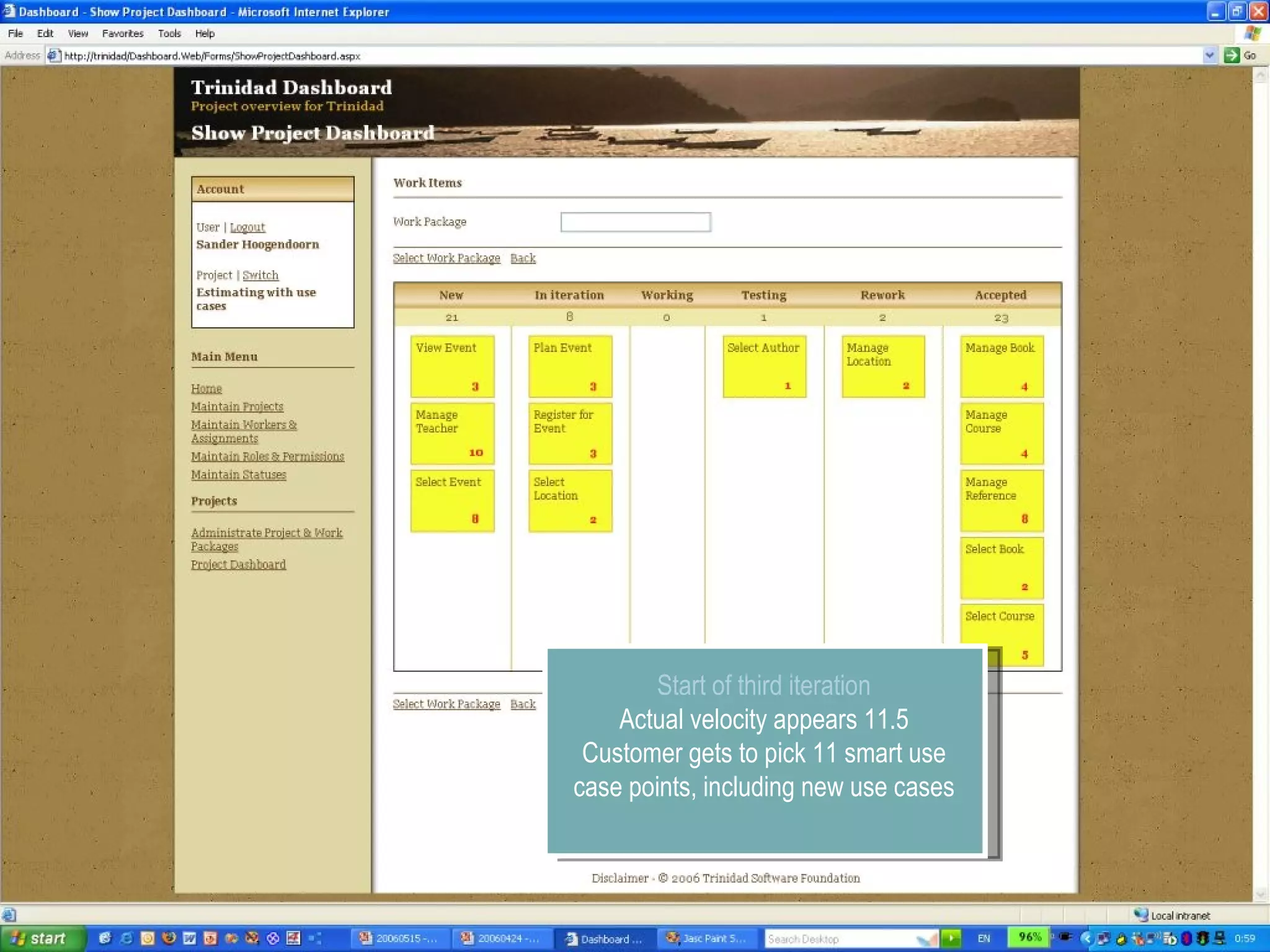Click the Go arrow button
Screen dimensions: 1270x952
(x=1232, y=55)
